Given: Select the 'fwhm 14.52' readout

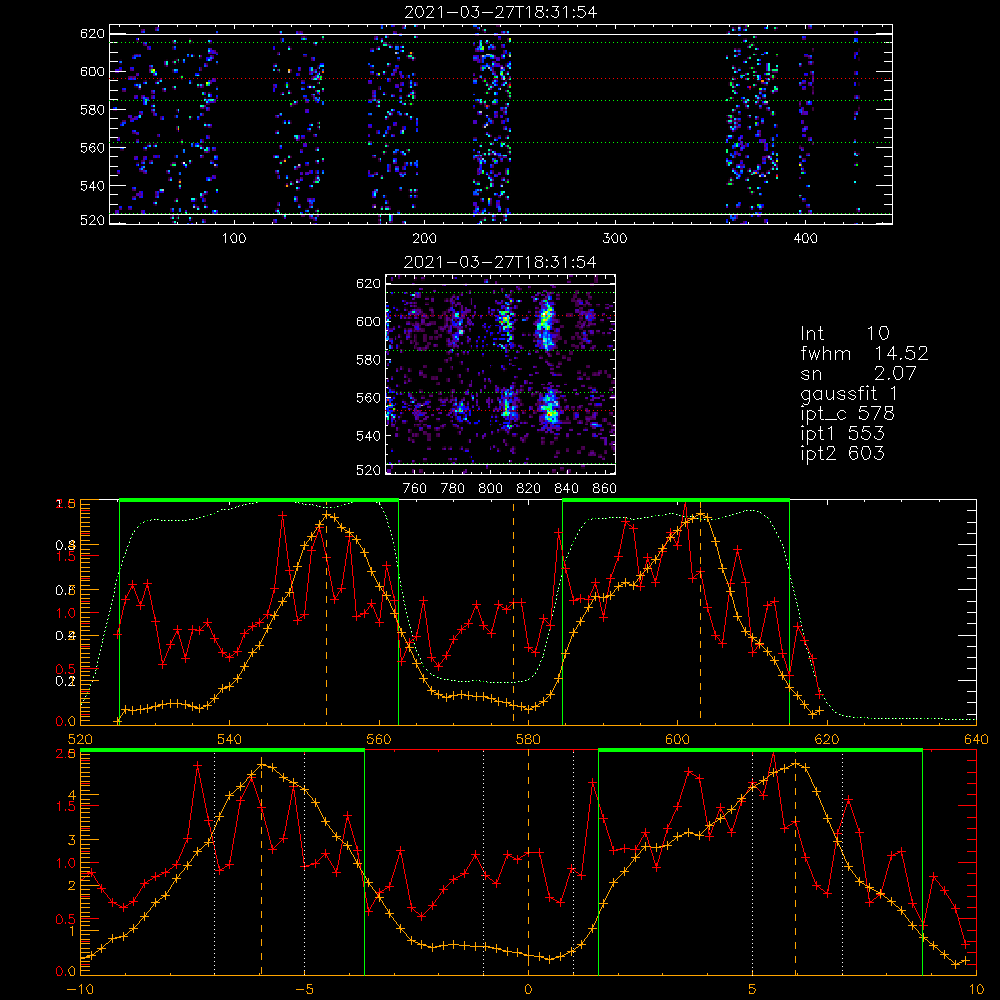Looking at the screenshot, I should pyautogui.click(x=864, y=353).
